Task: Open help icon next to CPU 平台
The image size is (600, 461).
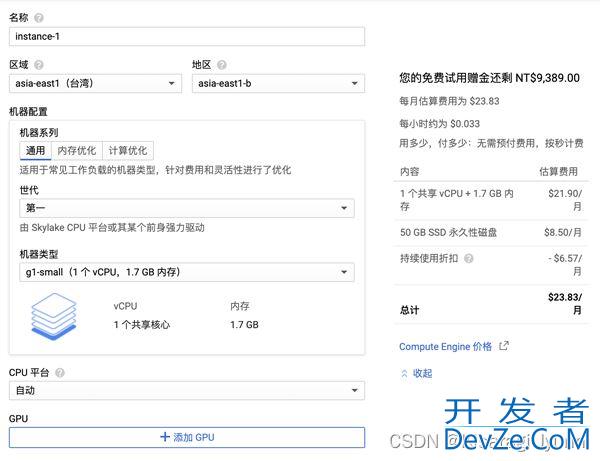Action: [60, 373]
